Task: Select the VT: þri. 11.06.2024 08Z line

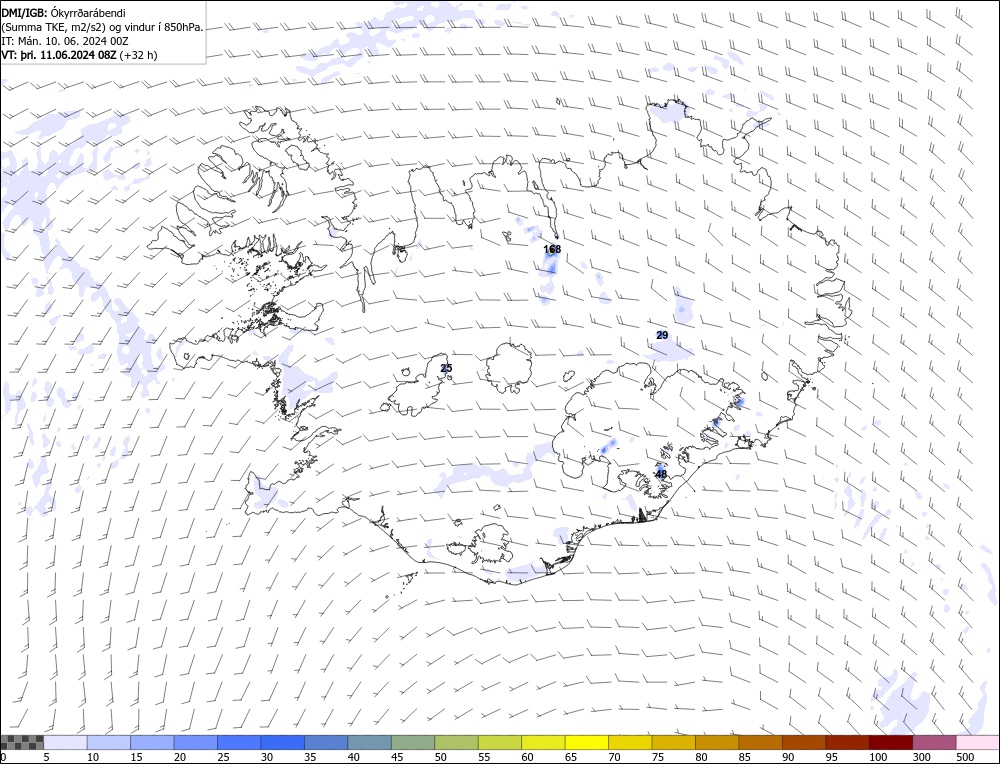Action: tap(79, 55)
